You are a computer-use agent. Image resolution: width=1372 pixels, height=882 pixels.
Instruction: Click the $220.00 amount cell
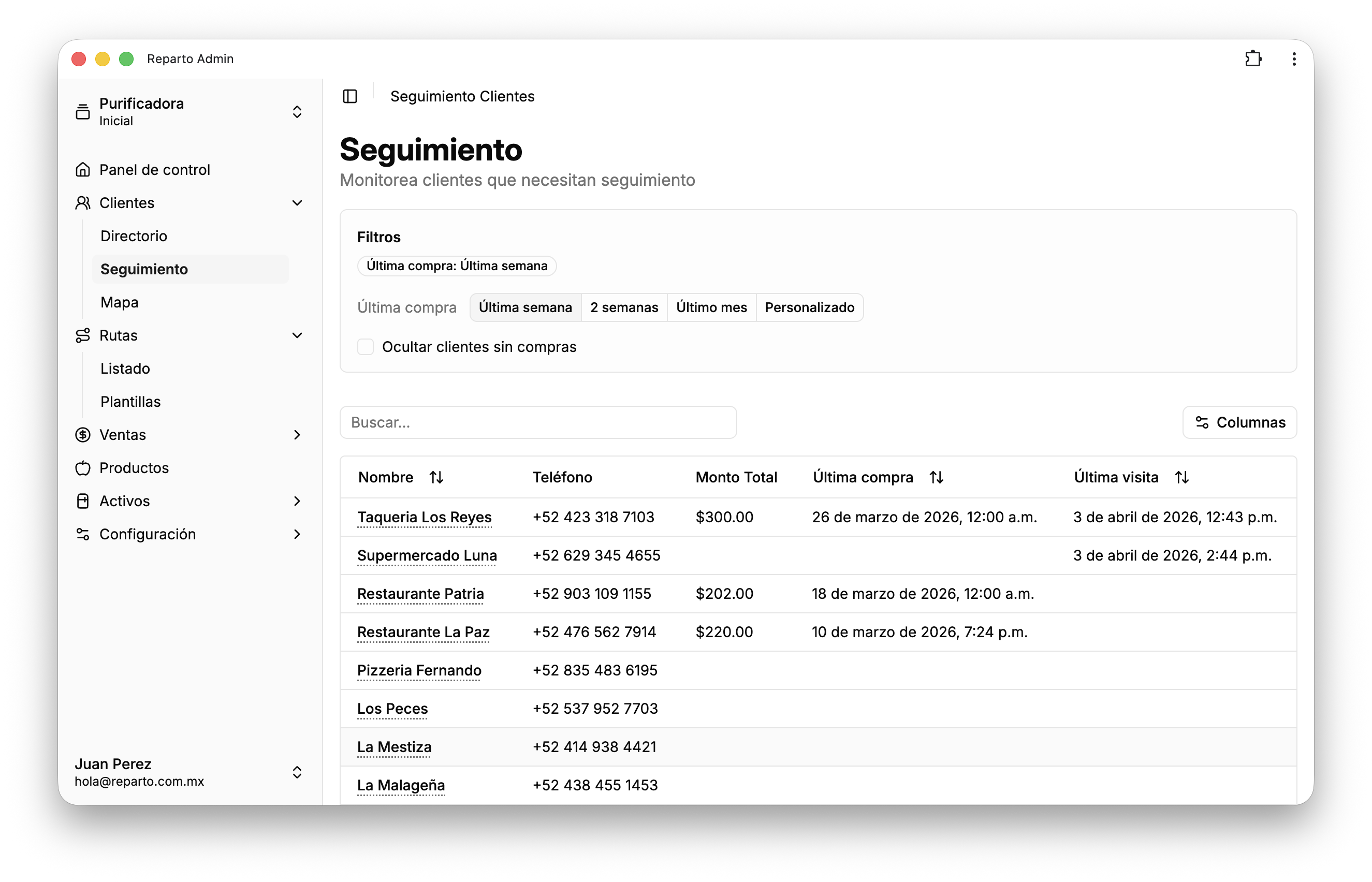tap(724, 633)
